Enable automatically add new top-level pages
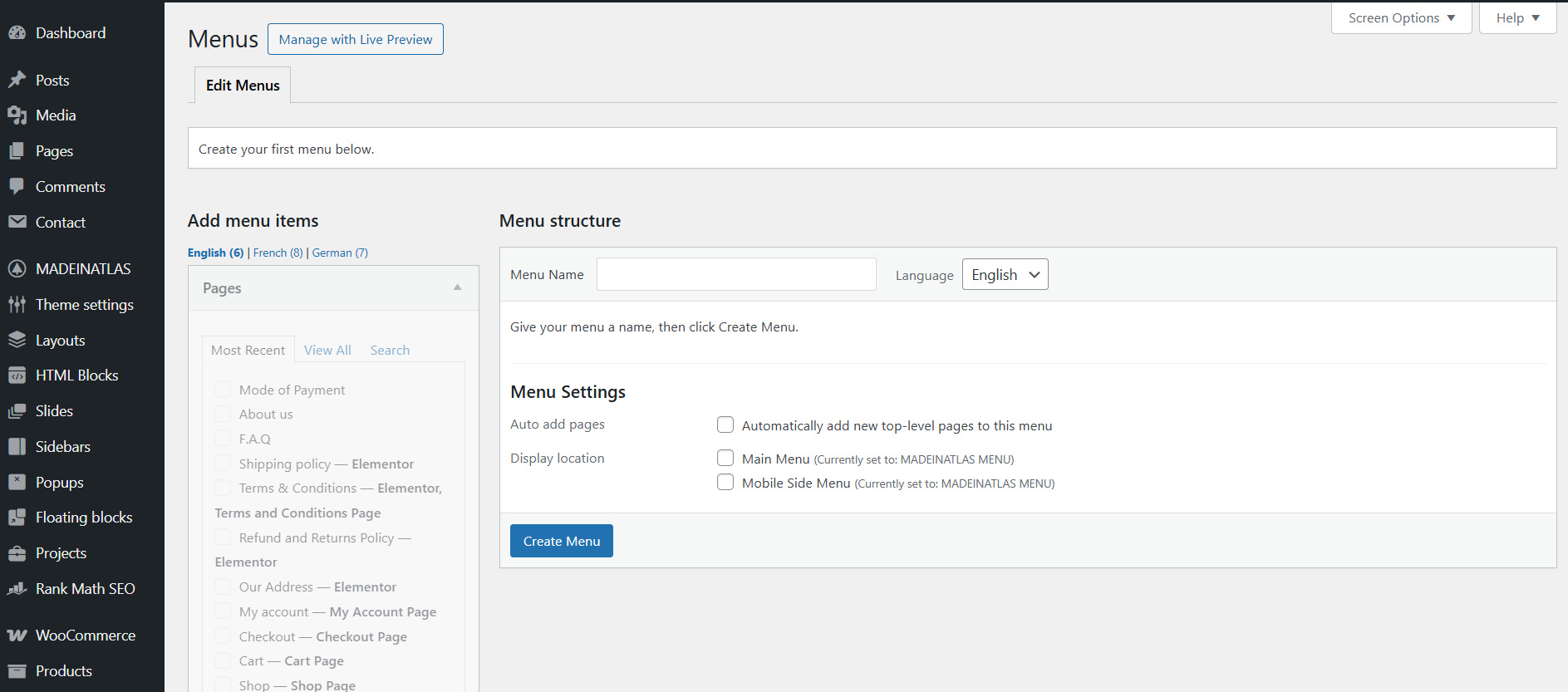This screenshot has width=1568, height=692. pyautogui.click(x=725, y=425)
